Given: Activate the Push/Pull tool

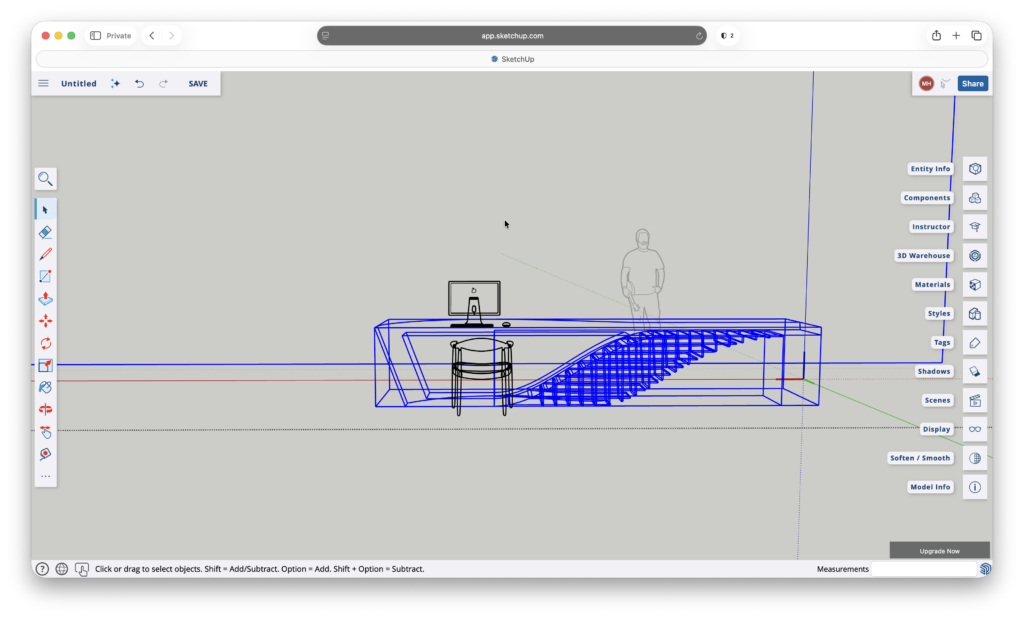Looking at the screenshot, I should coord(45,298).
